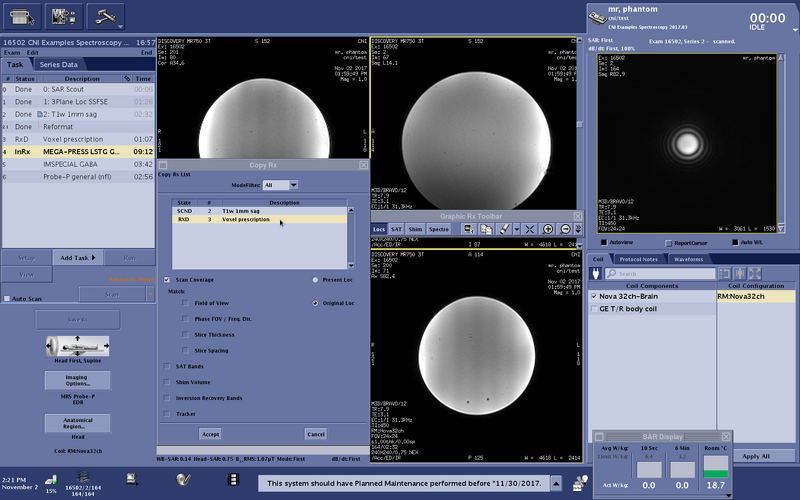Click the coil Search input field

pyautogui.click(x=660, y=273)
